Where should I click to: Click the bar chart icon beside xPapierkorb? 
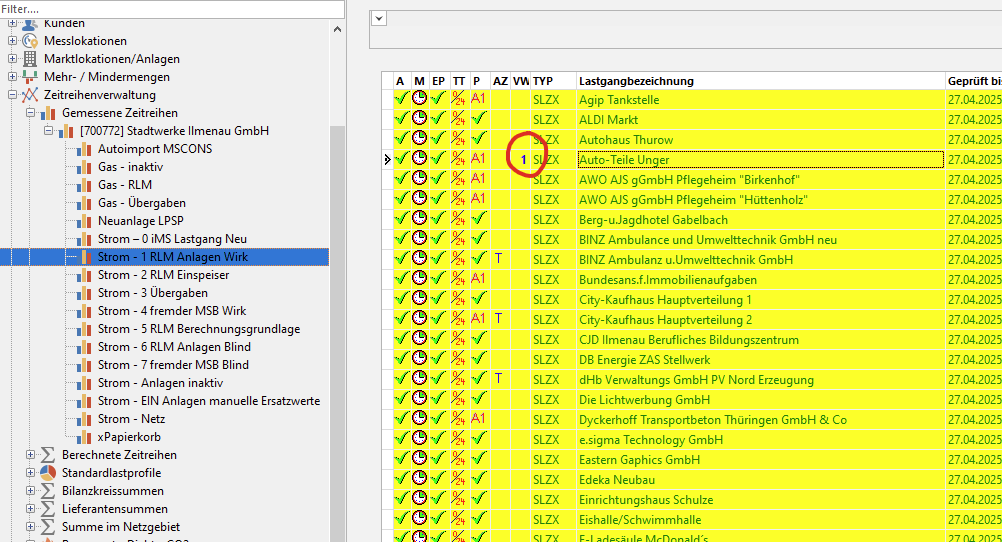point(84,437)
